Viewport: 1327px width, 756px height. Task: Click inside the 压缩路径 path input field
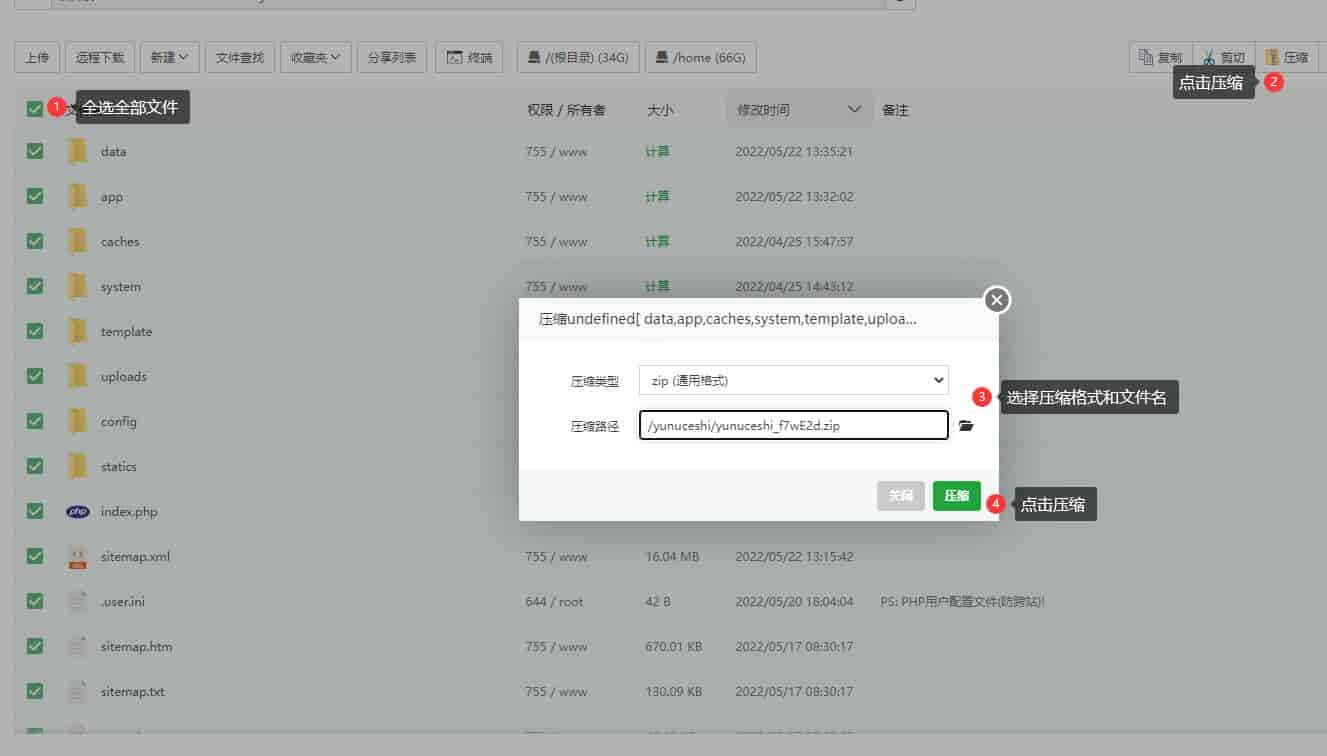(x=793, y=425)
